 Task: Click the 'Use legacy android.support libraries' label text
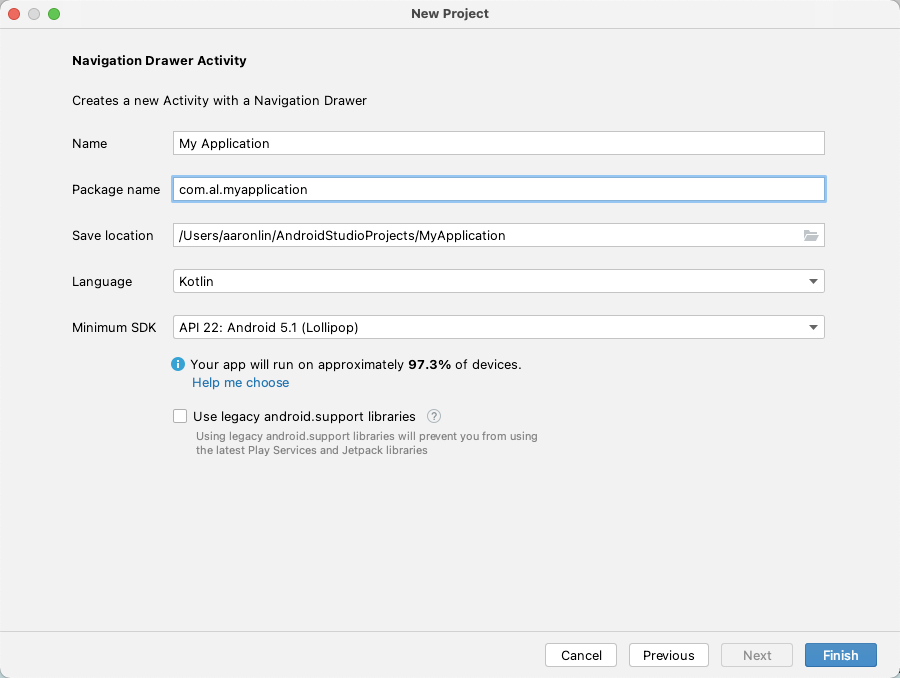click(304, 416)
